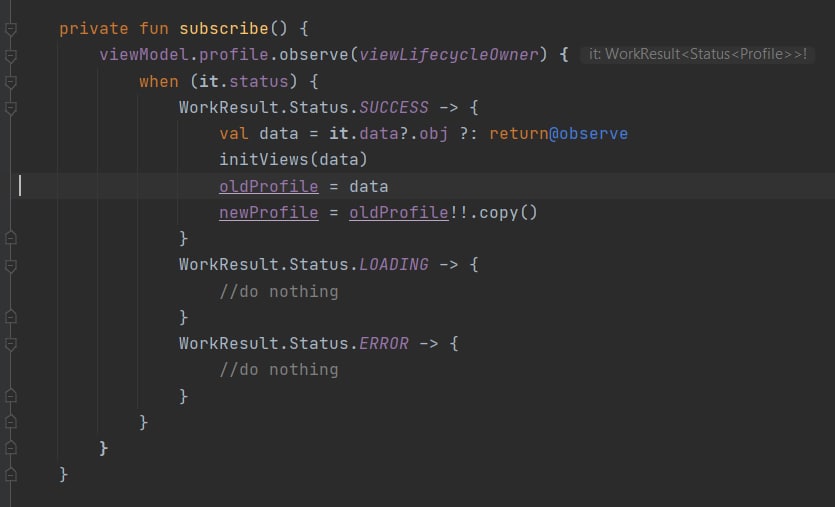
Task: Click the 'fun' keyword
Action: tap(154, 28)
